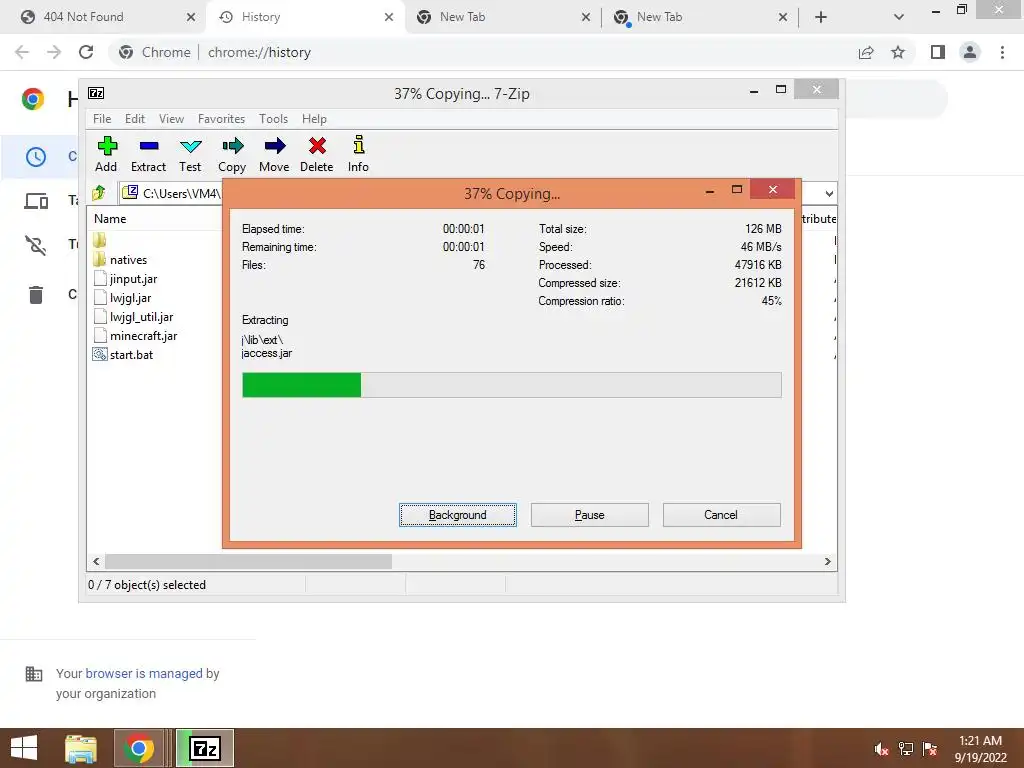Click the Info toolbar icon
The width and height of the screenshot is (1024, 768).
359,144
